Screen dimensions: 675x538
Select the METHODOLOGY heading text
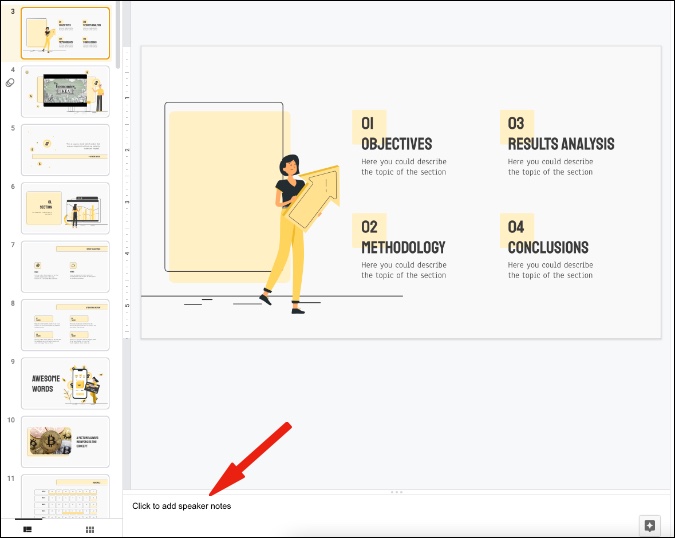pos(403,247)
